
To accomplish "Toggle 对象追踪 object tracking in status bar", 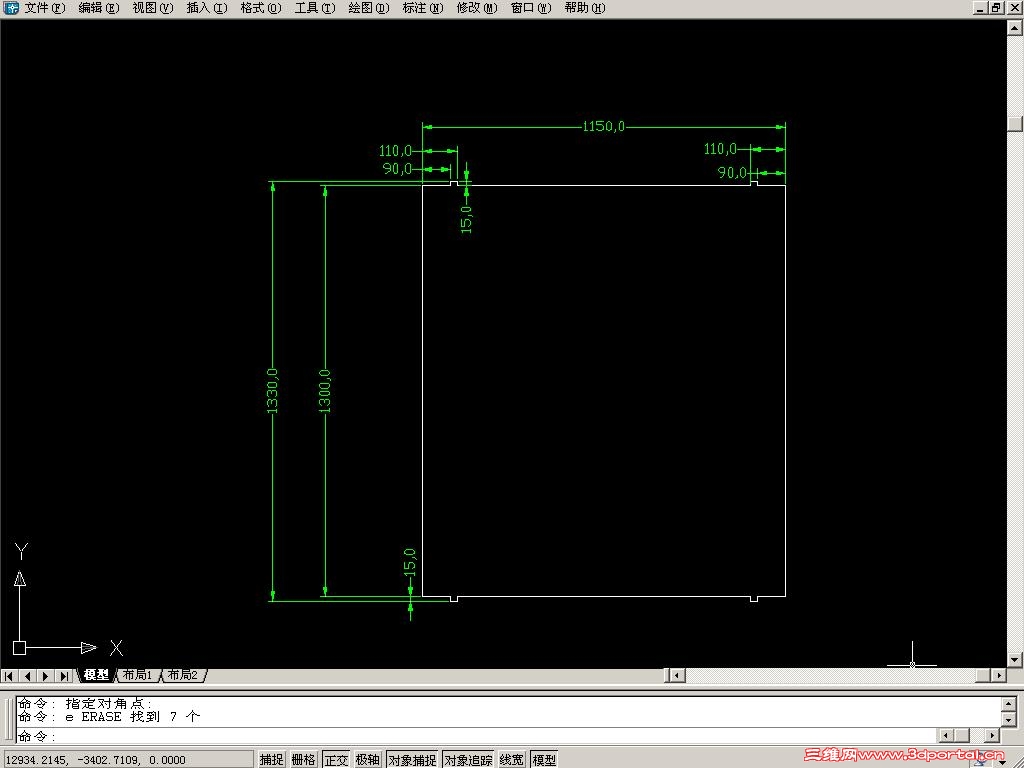I will point(468,759).
